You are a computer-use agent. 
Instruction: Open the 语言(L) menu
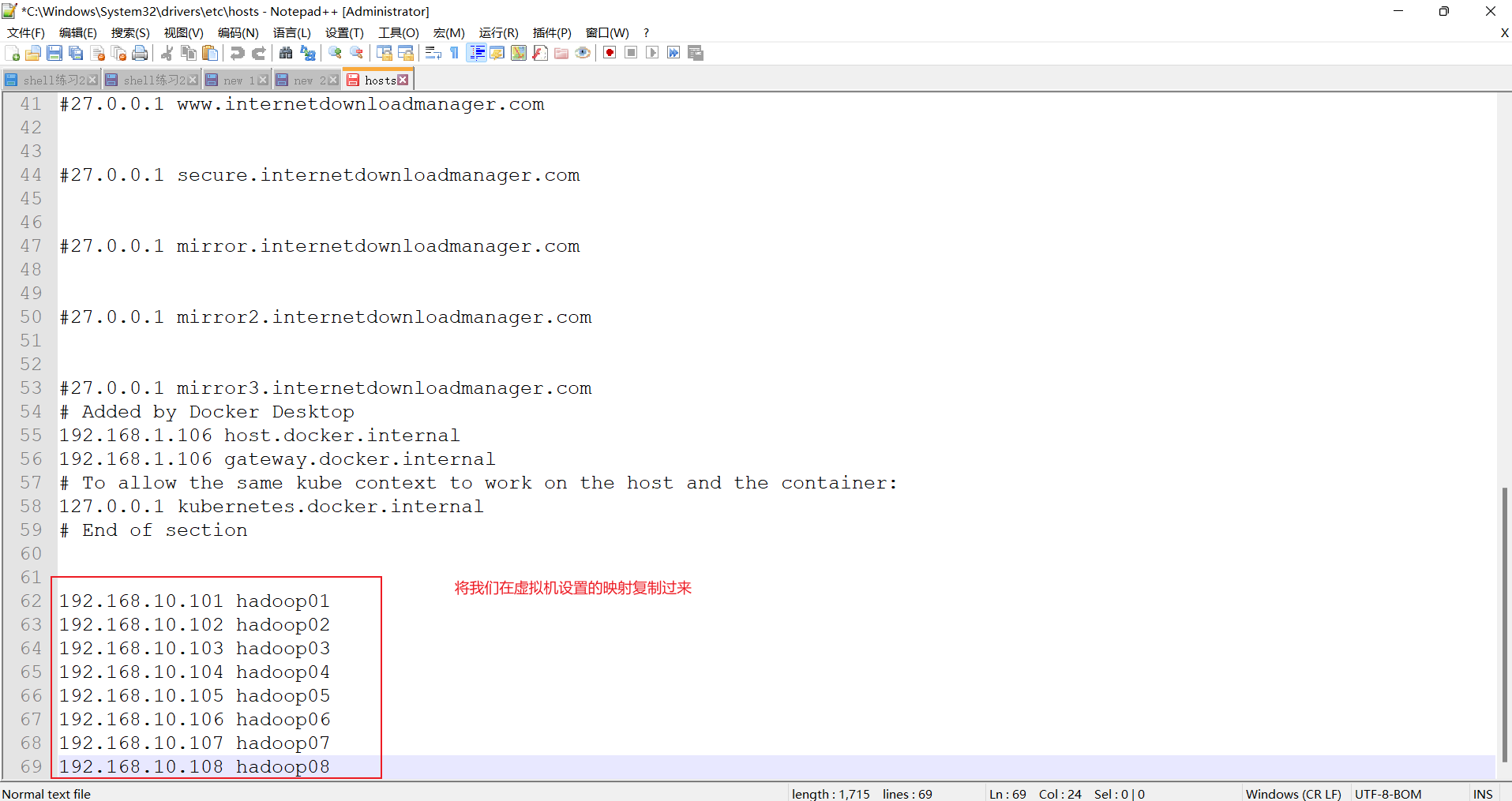(x=292, y=32)
